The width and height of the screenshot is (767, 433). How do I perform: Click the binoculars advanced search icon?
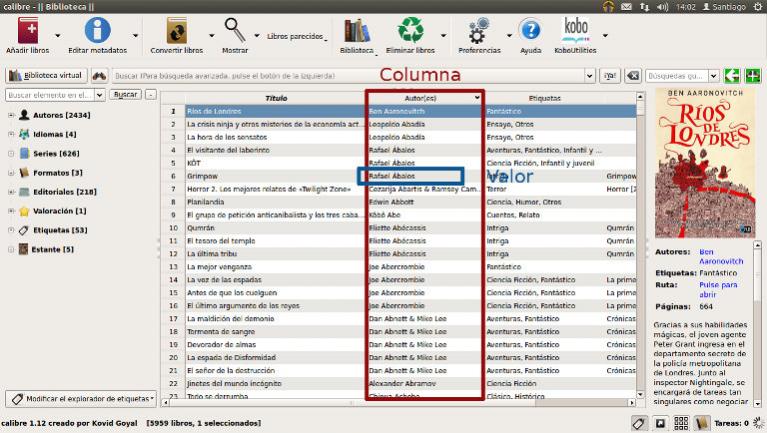coord(99,75)
